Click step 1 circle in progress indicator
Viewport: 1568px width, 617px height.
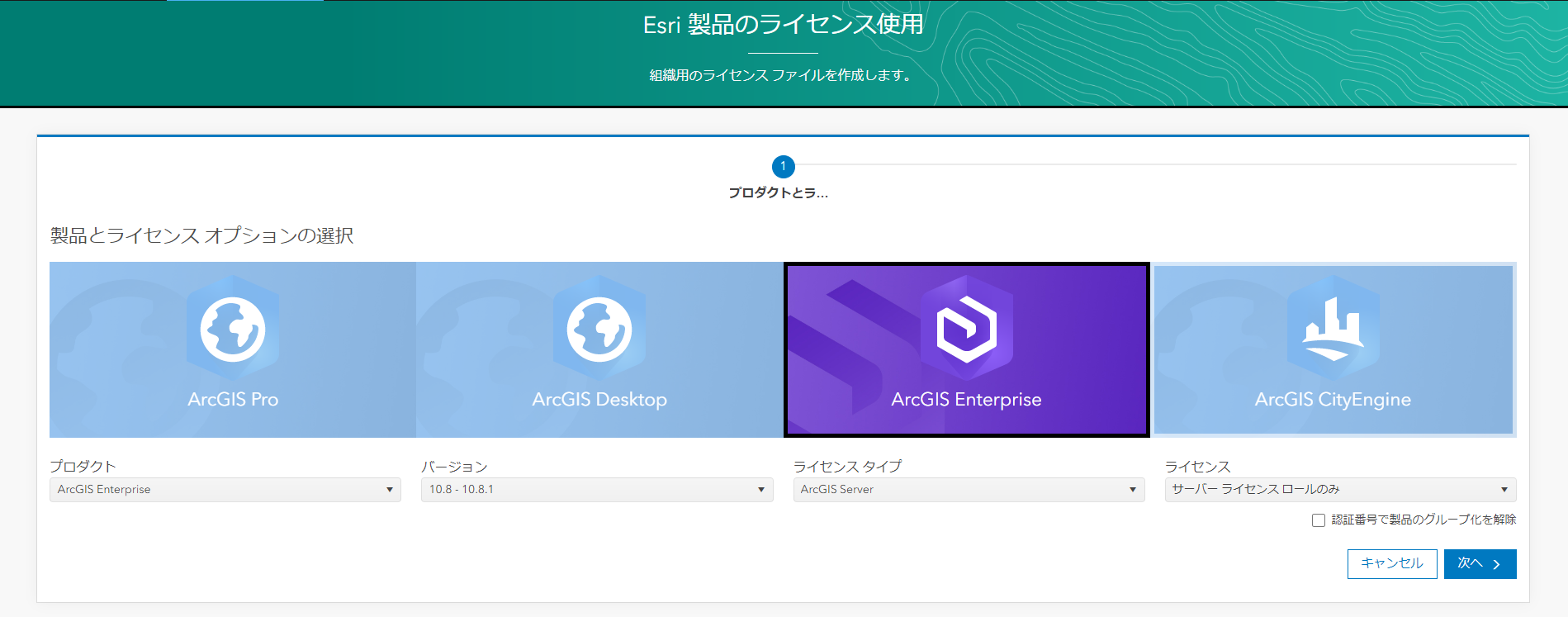(783, 167)
